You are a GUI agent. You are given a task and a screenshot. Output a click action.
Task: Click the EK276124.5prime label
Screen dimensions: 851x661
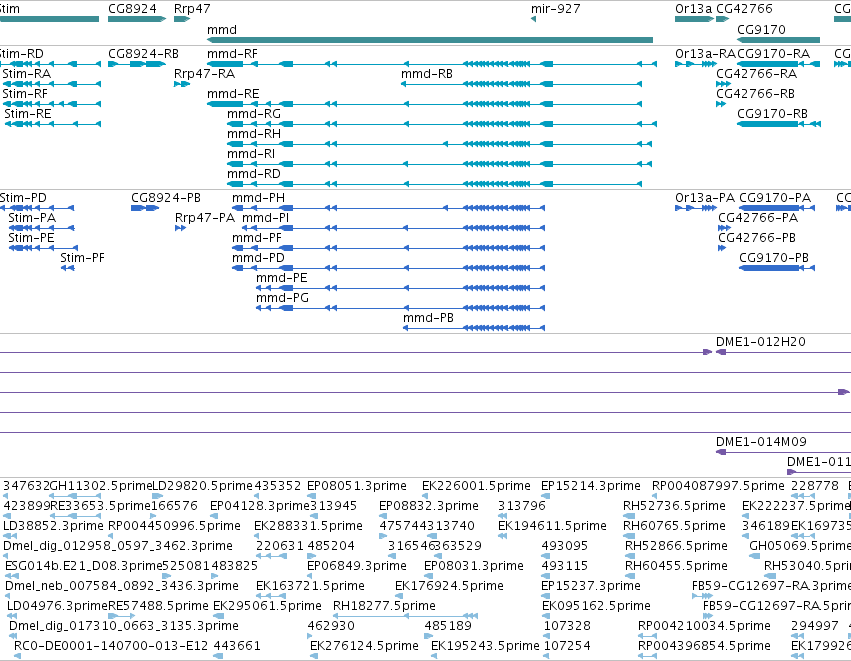364,646
